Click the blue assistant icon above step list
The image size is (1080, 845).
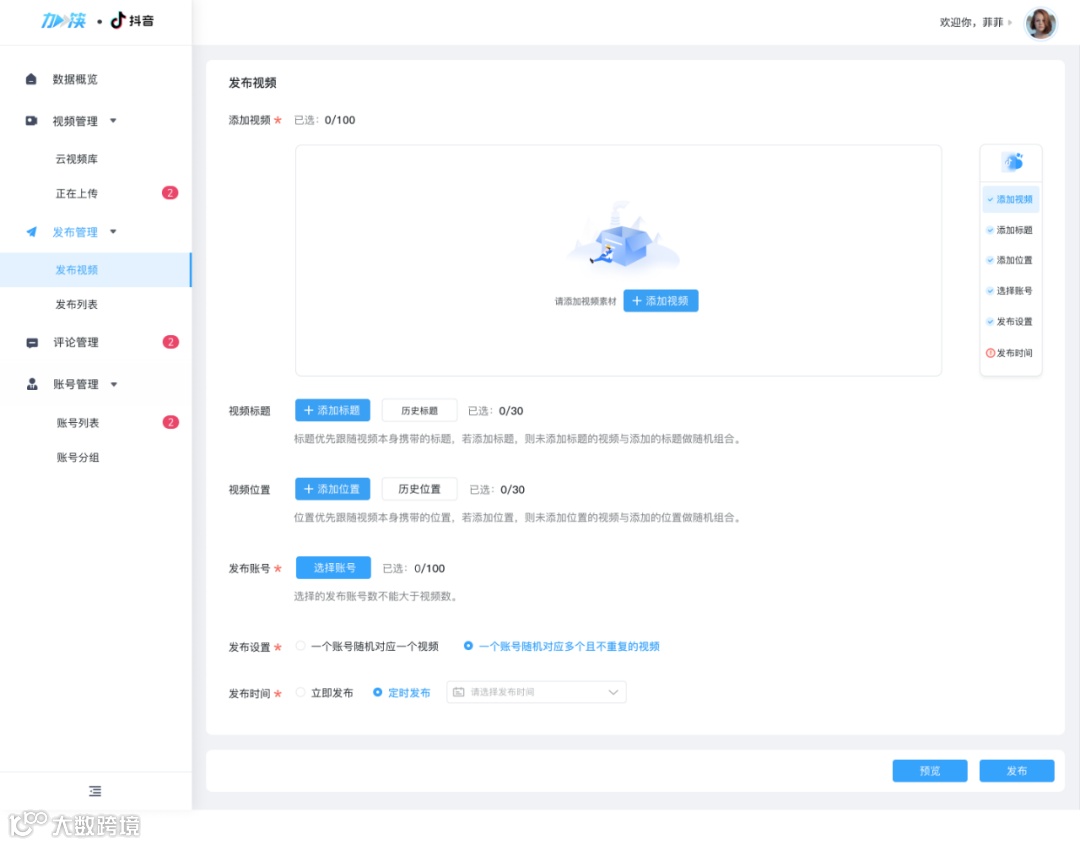[1012, 162]
